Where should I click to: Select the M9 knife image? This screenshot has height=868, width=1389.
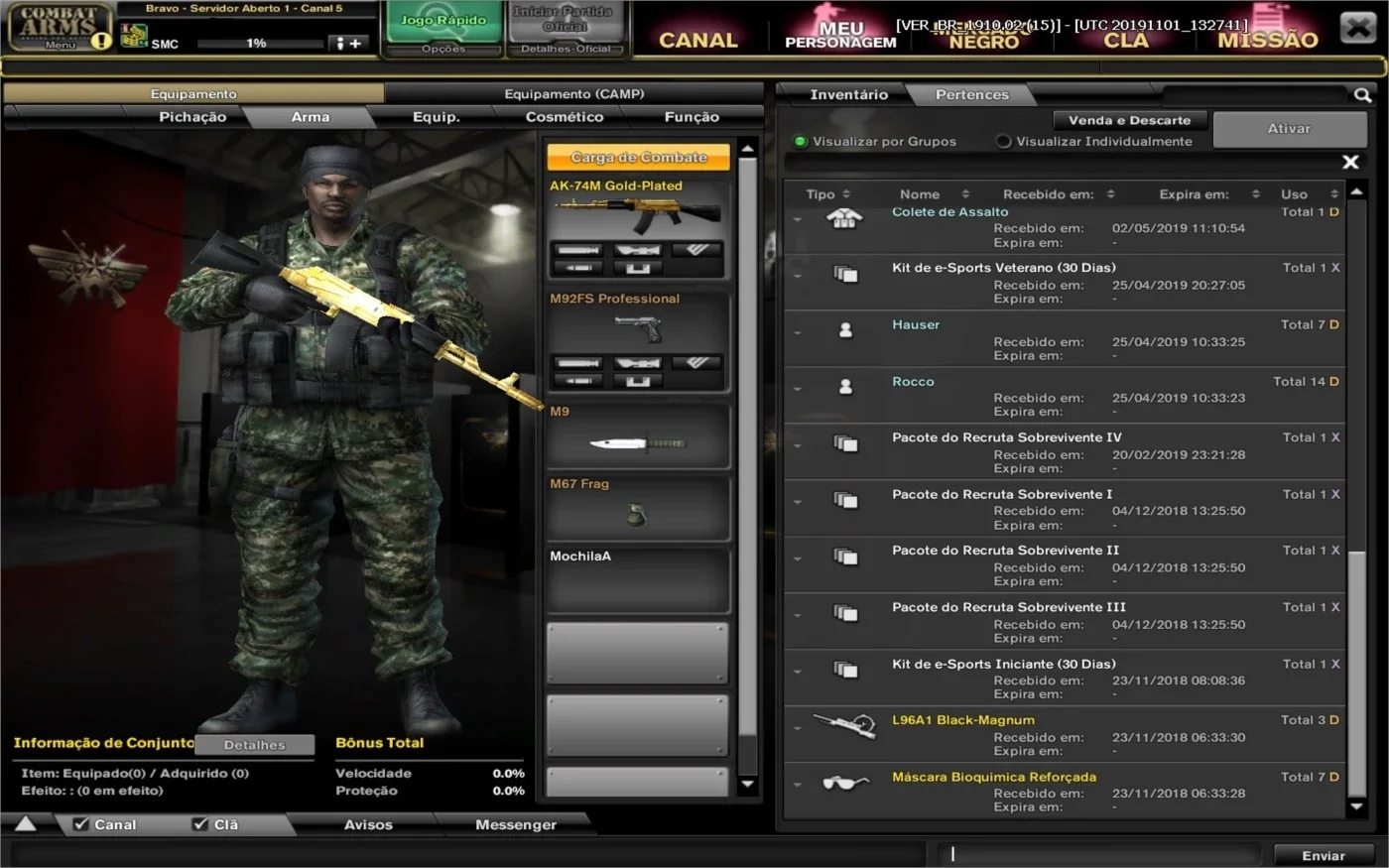click(x=638, y=442)
